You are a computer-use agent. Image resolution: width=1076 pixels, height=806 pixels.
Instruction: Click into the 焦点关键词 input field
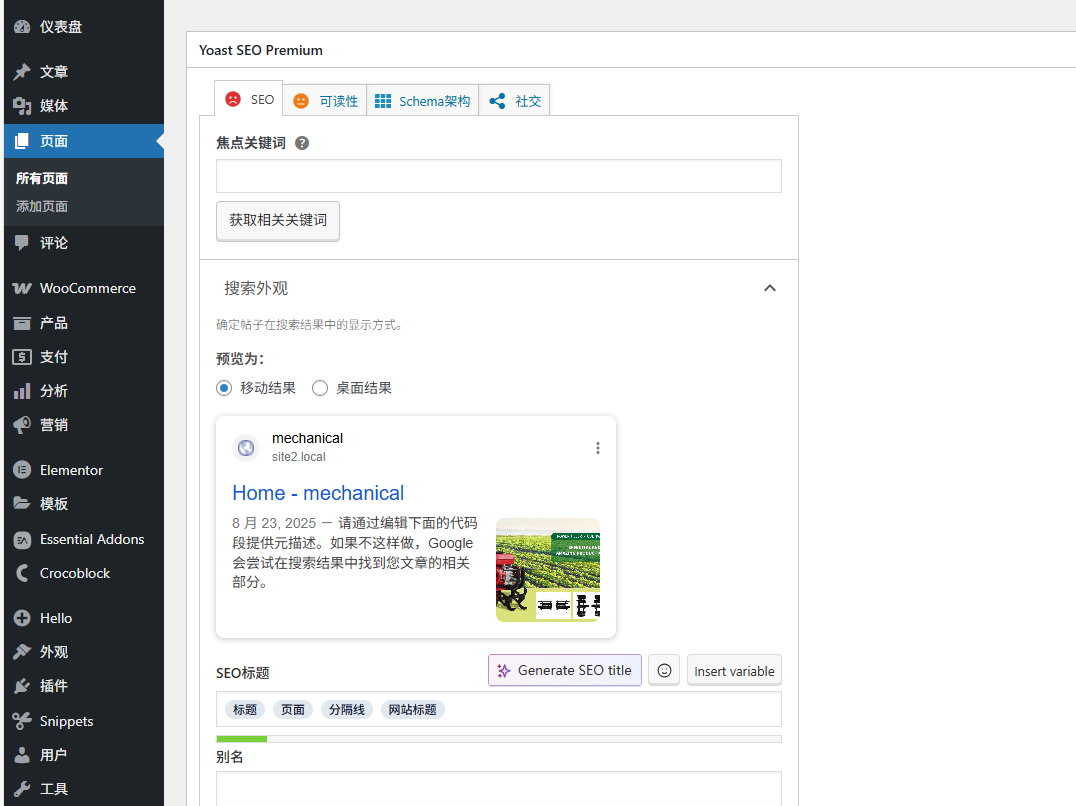498,176
